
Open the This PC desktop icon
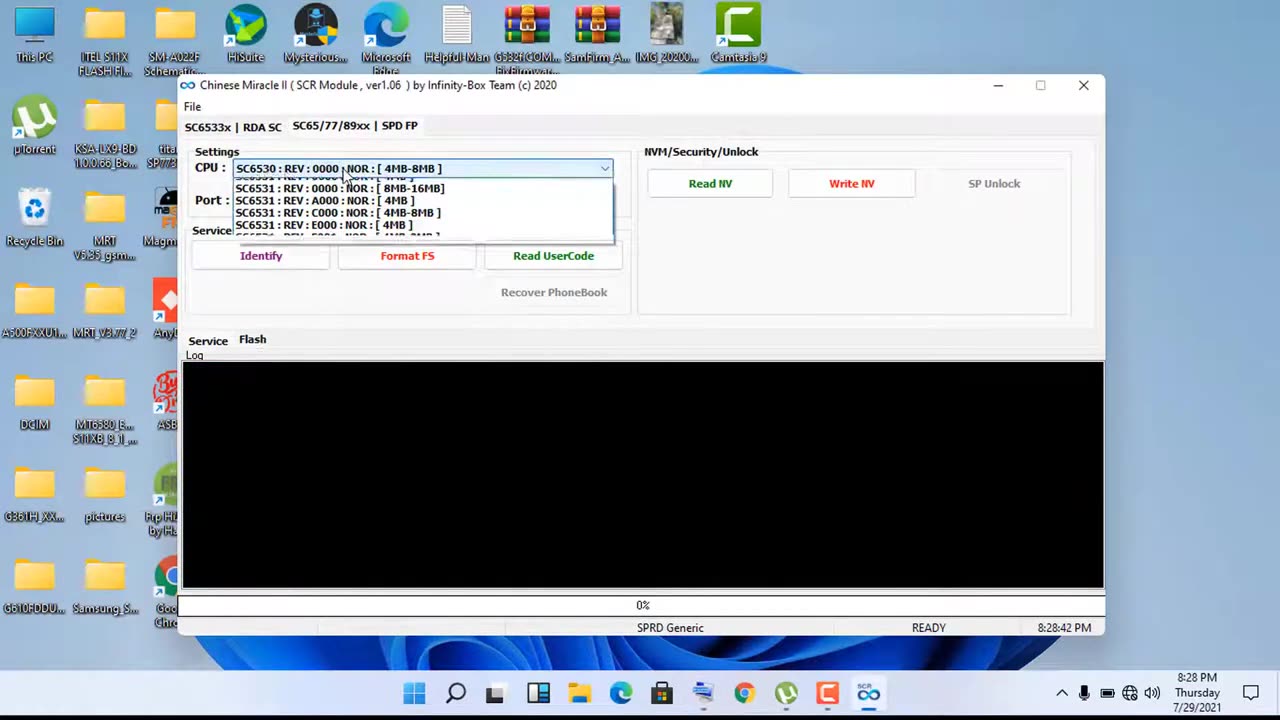pyautogui.click(x=34, y=34)
